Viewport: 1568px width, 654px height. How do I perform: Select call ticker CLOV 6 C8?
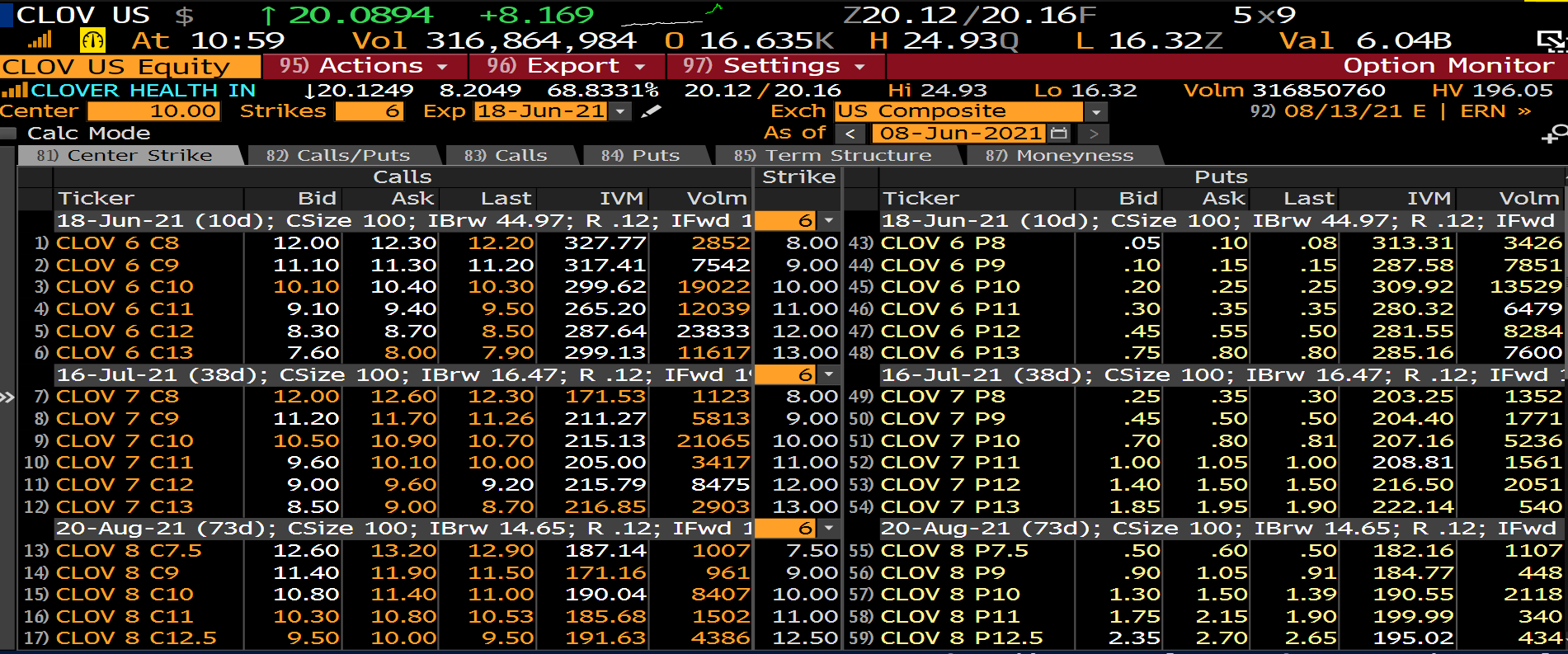pos(117,243)
